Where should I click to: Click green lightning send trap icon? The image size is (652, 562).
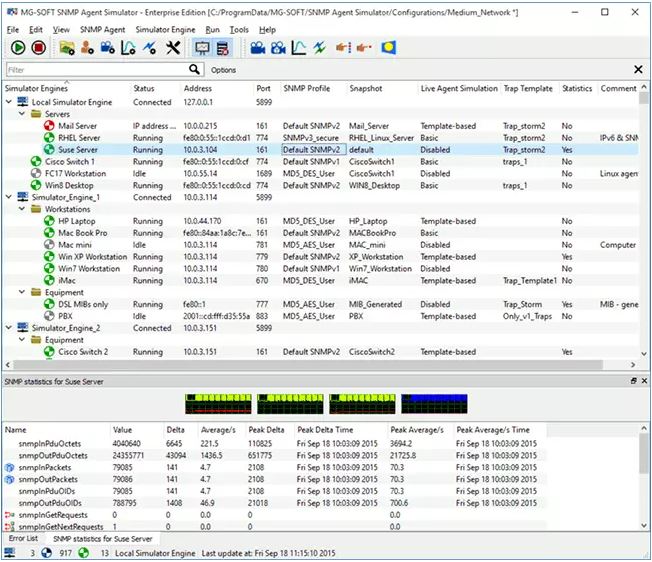coord(319,48)
